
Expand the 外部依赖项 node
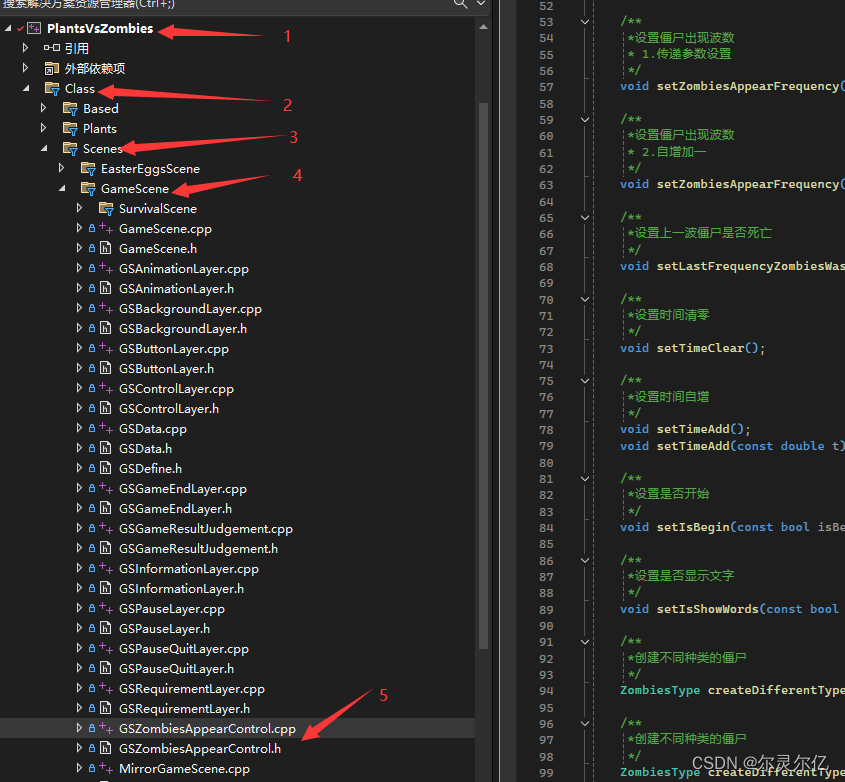(x=25, y=68)
